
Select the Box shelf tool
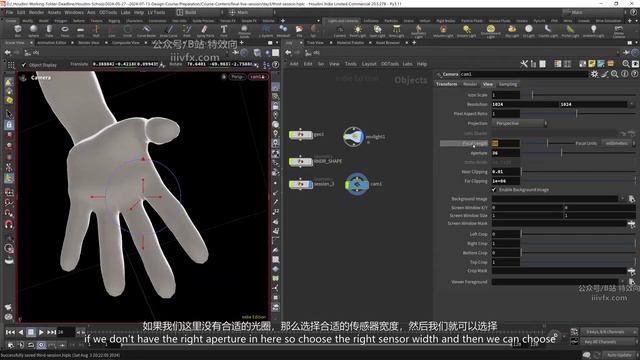click(x=18, y=30)
